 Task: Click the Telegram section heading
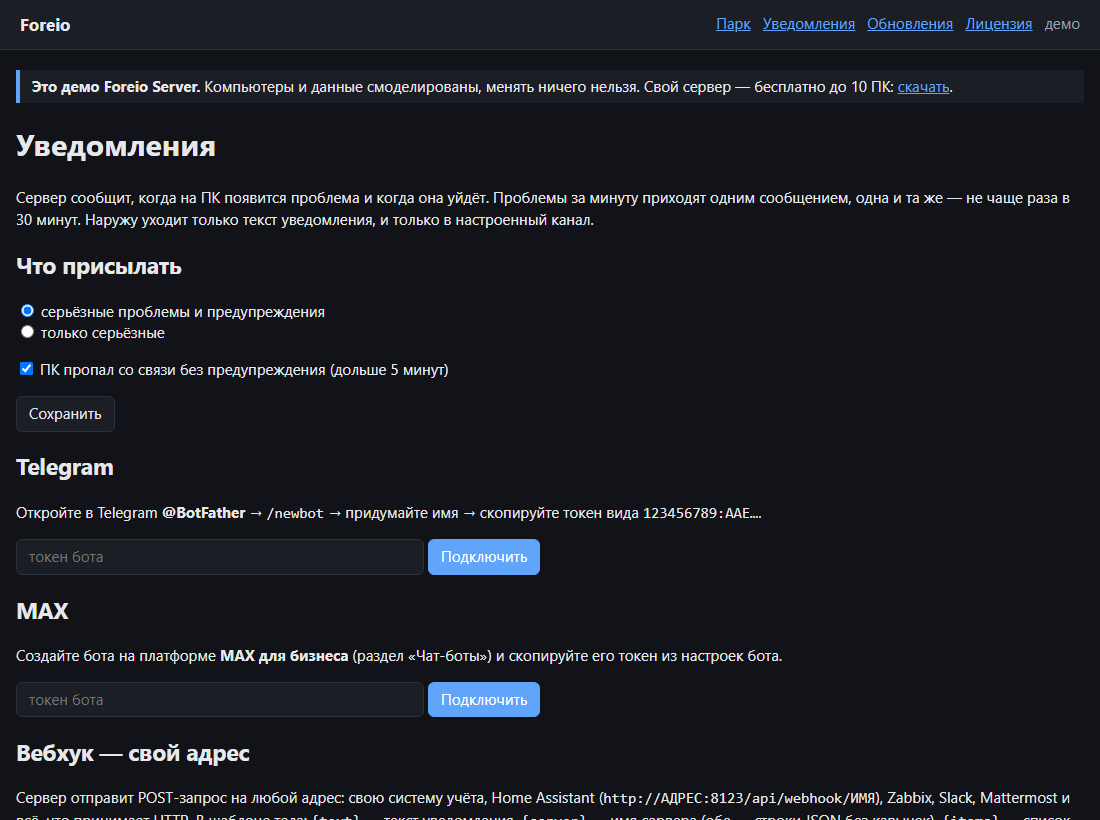pyautogui.click(x=65, y=467)
